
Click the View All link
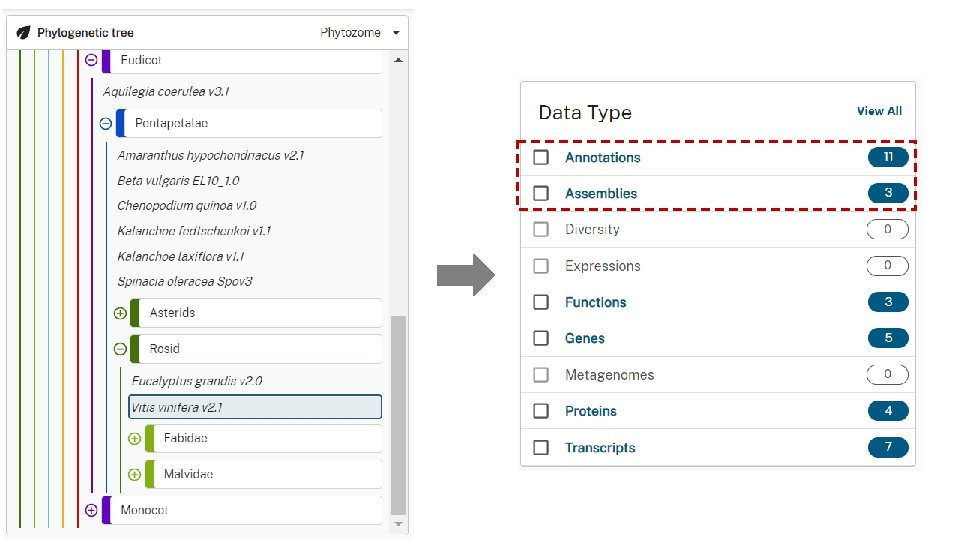pyautogui.click(x=879, y=111)
